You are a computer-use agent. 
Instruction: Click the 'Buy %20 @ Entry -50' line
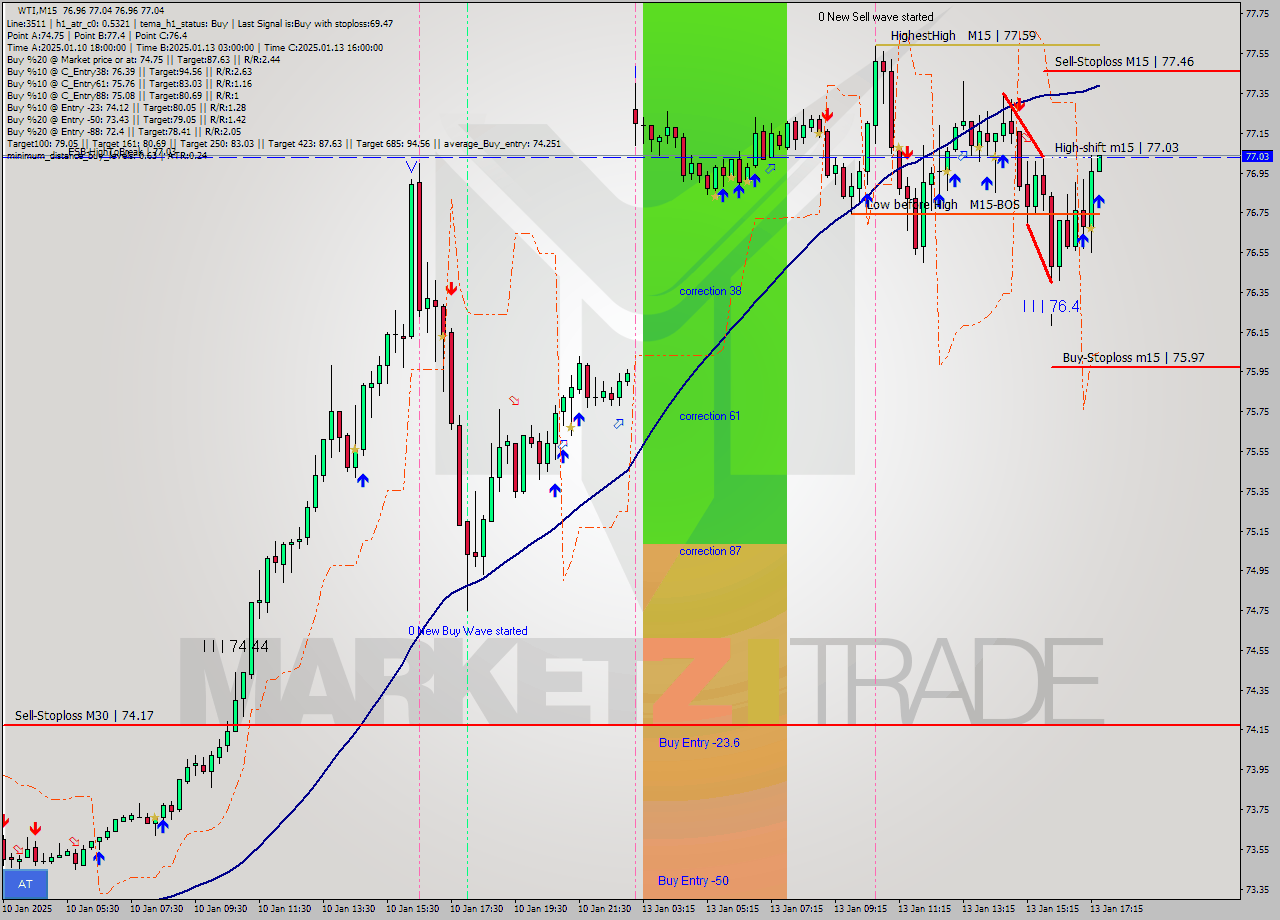coord(126,119)
